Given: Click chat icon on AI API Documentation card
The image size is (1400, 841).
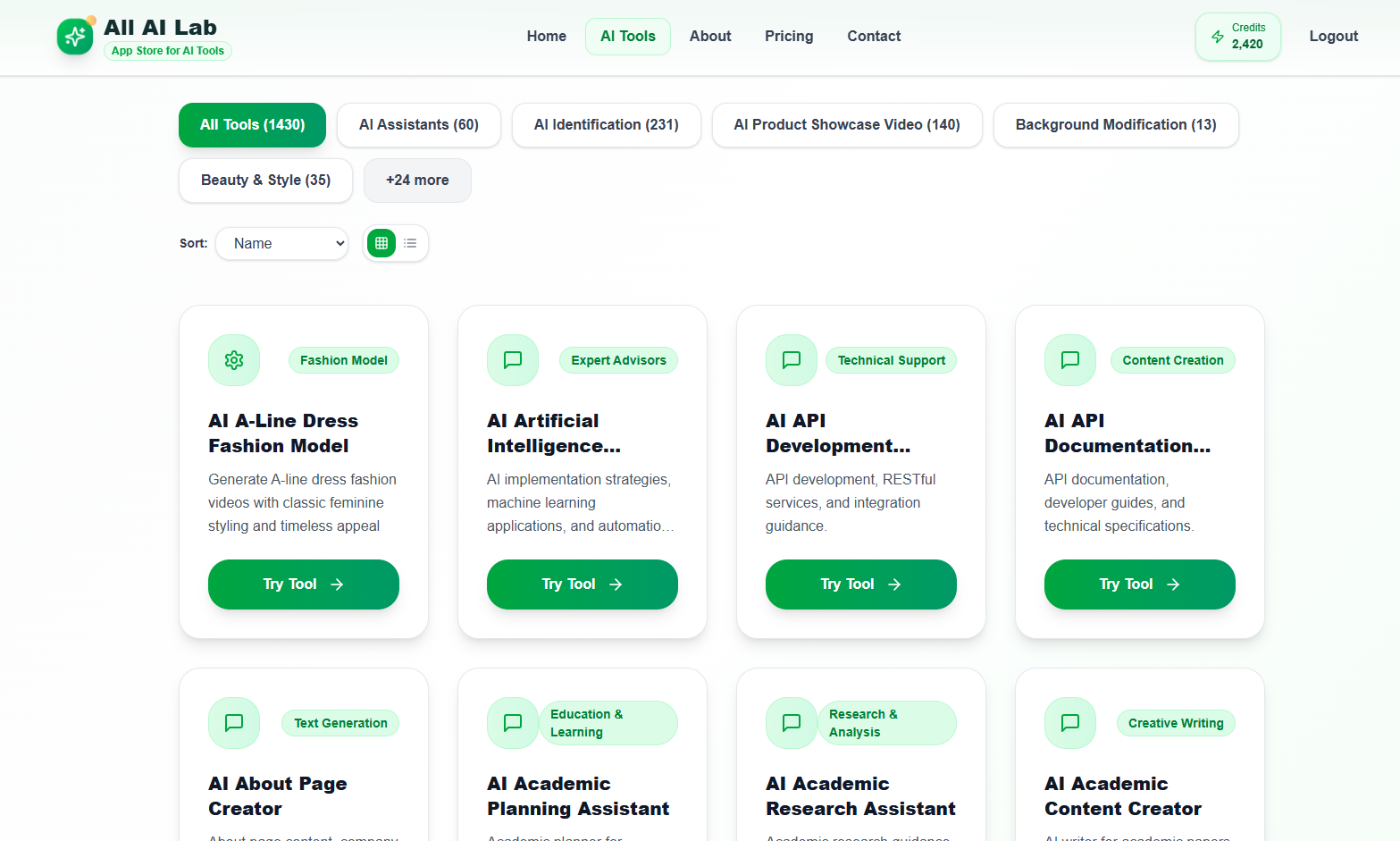Looking at the screenshot, I should pyautogui.click(x=1070, y=360).
